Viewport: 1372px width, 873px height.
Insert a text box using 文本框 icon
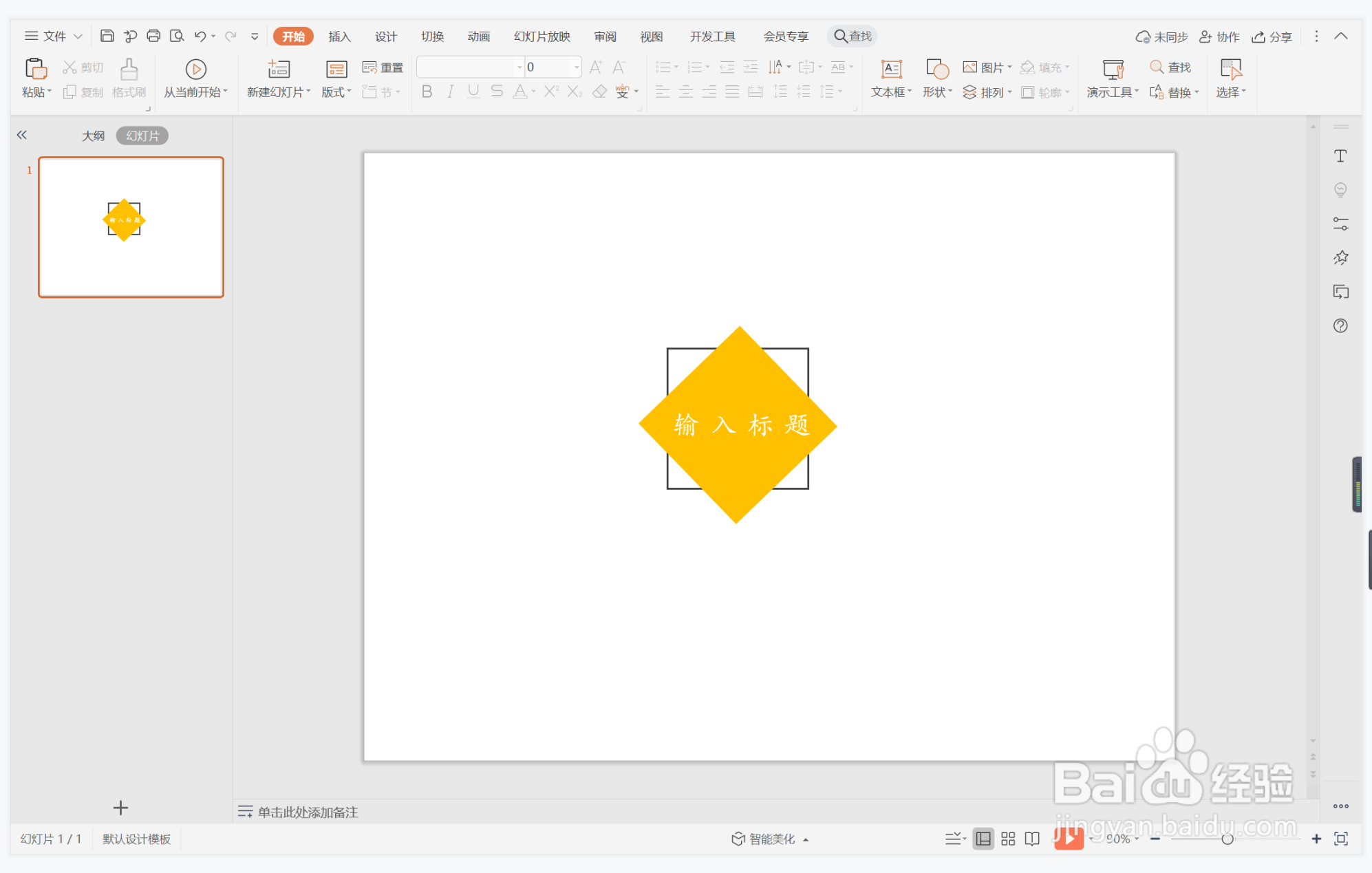pyautogui.click(x=891, y=69)
